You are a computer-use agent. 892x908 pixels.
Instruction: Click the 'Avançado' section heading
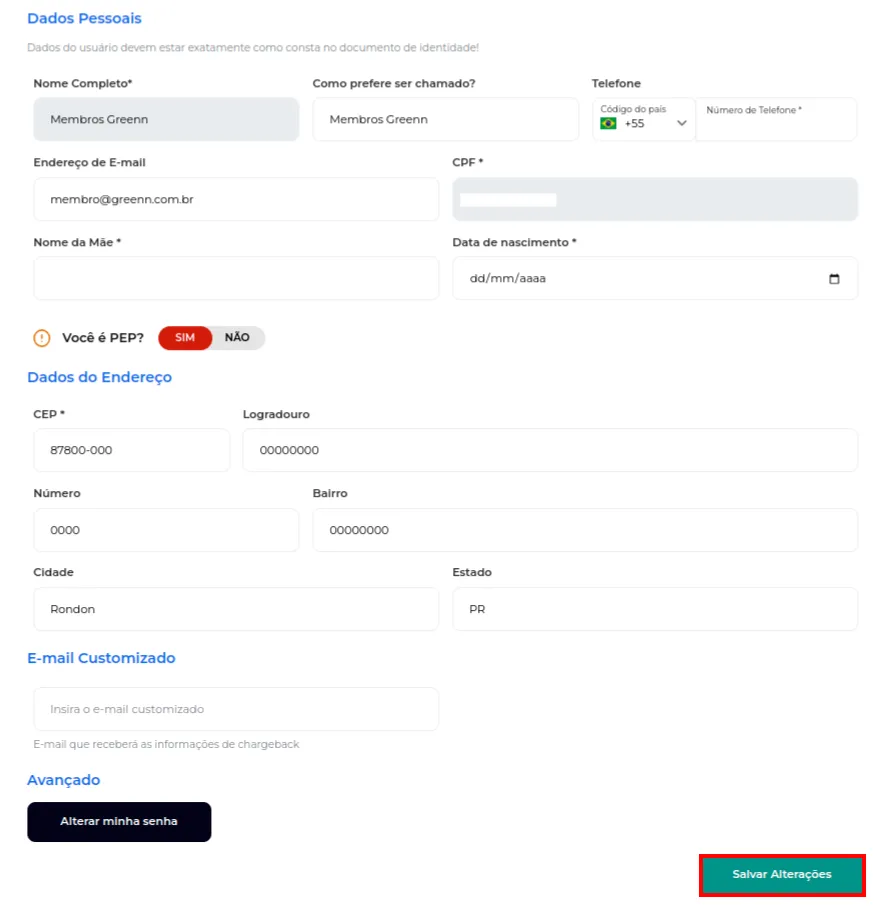64,781
